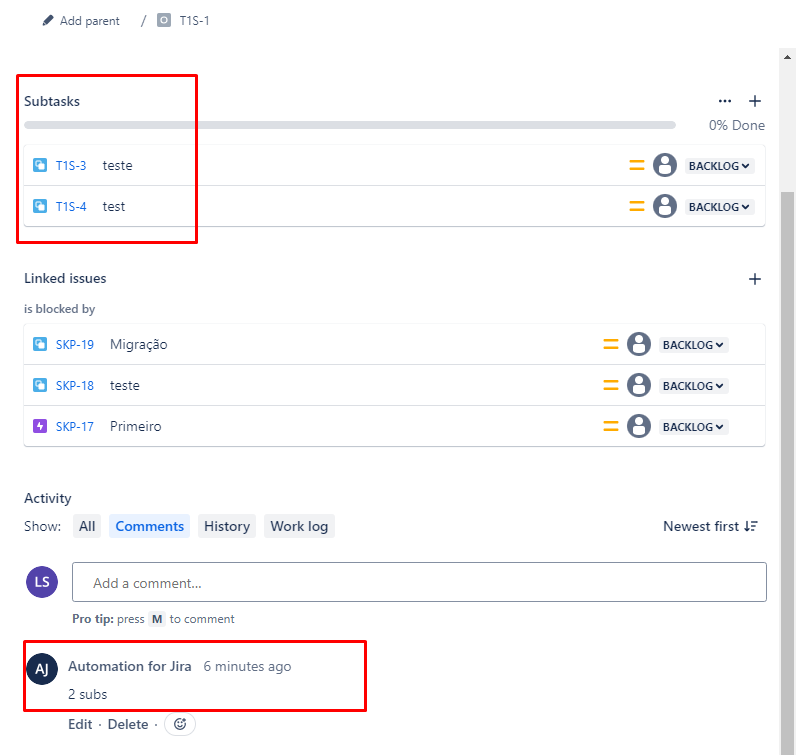Click the subtasks progress bar
800x755 pixels.
(349, 125)
